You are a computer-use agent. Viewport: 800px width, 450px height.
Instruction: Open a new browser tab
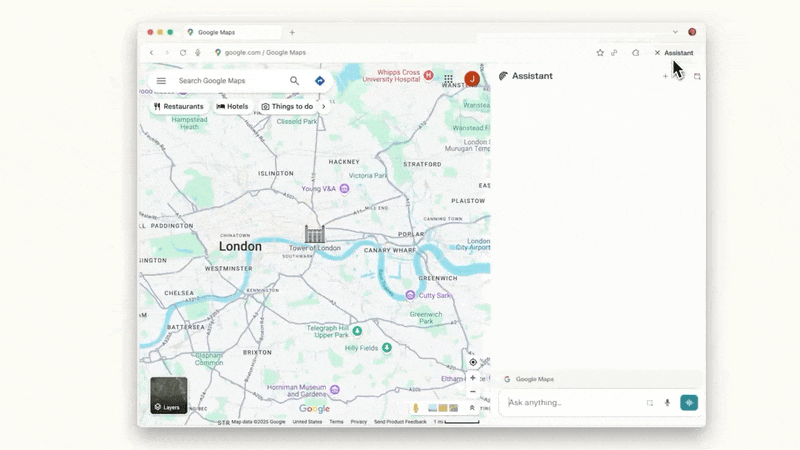(x=292, y=32)
